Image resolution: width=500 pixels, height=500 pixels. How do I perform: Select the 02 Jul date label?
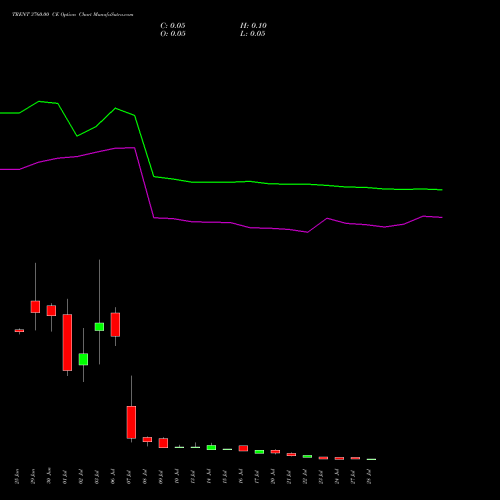coord(81,477)
